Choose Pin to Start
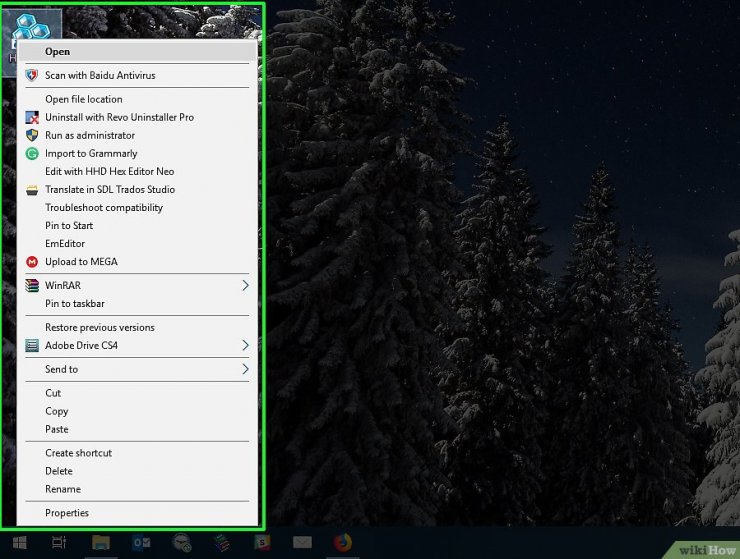This screenshot has width=740, height=559. [137, 225]
